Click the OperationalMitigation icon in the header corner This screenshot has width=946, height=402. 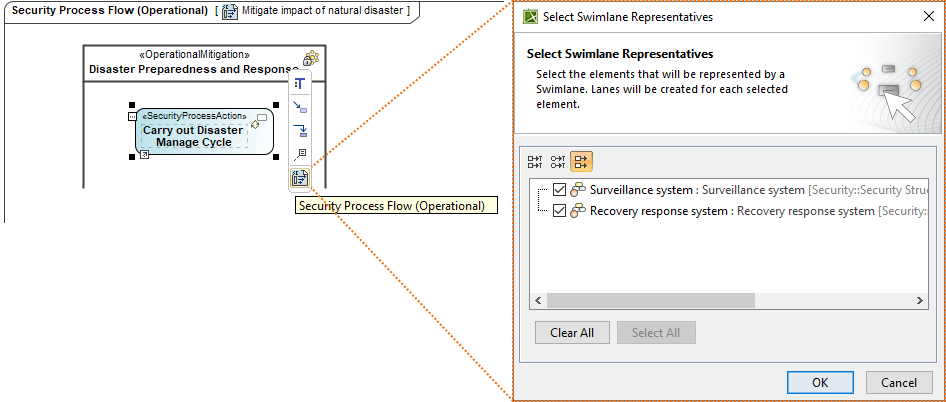(x=311, y=60)
